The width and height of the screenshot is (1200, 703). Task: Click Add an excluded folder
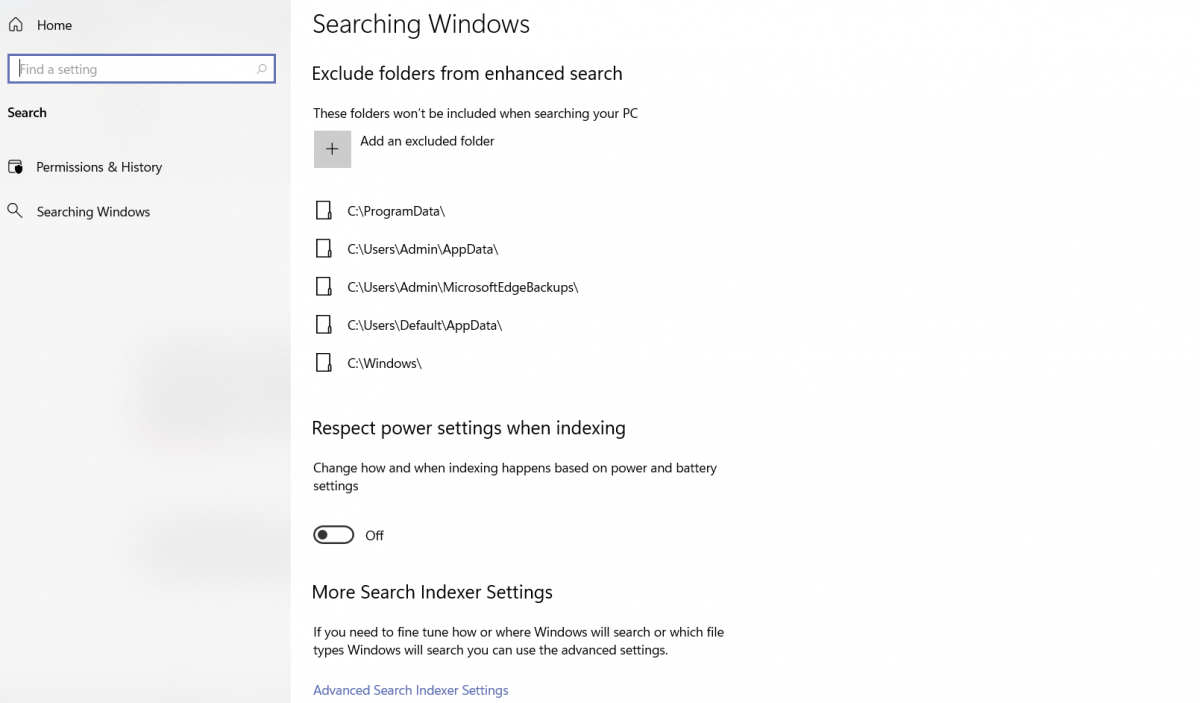[x=427, y=141]
